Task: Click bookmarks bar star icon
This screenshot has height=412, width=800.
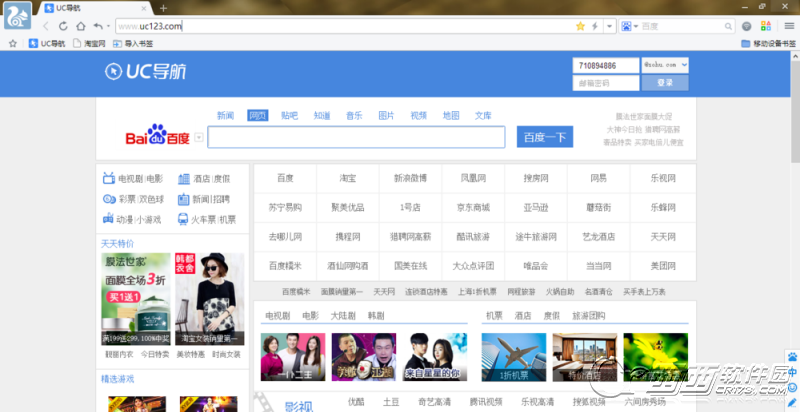Action: tap(13, 43)
